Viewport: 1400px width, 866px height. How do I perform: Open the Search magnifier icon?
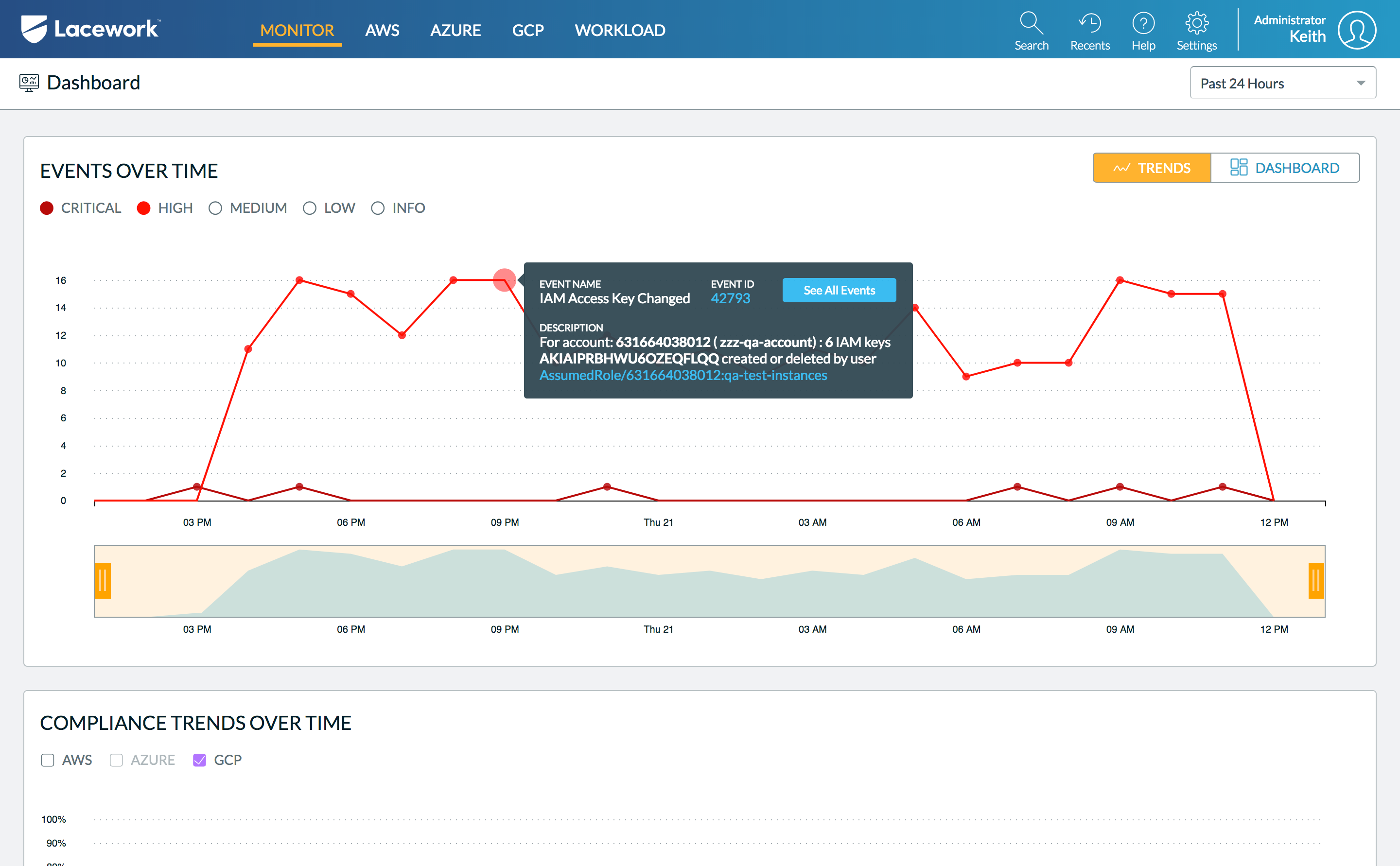pos(1031,23)
